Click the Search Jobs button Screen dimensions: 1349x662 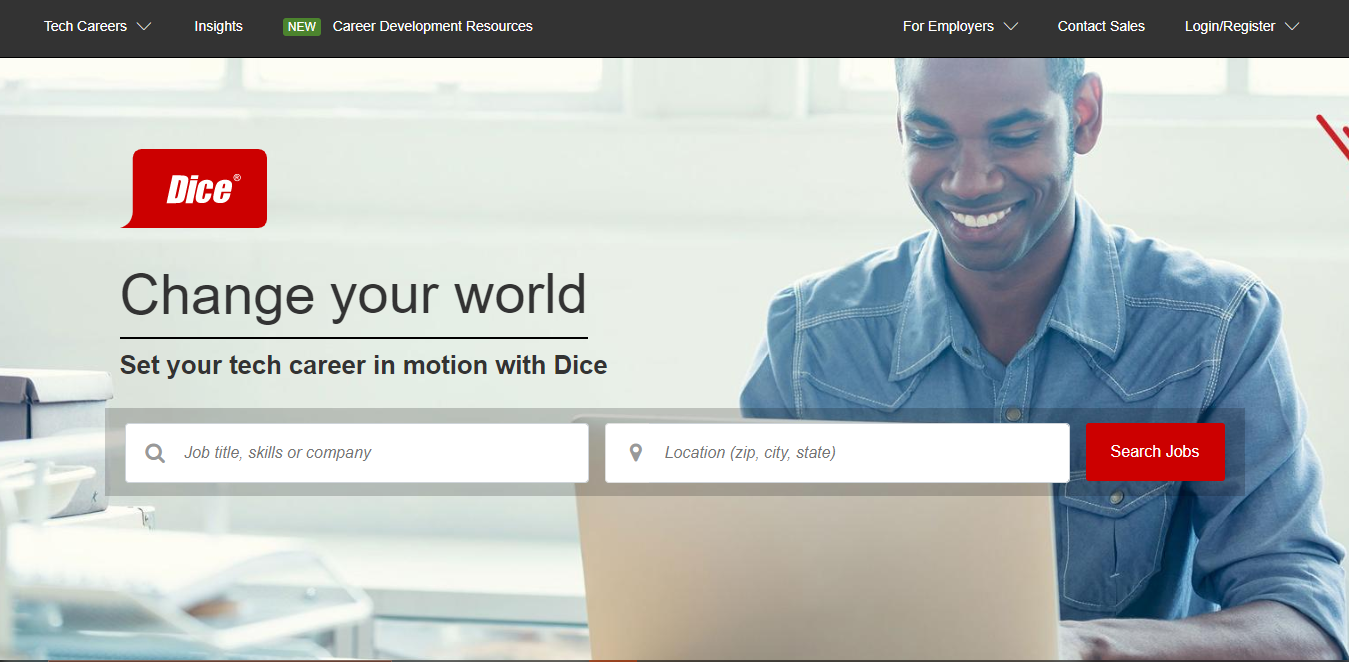tap(1154, 452)
